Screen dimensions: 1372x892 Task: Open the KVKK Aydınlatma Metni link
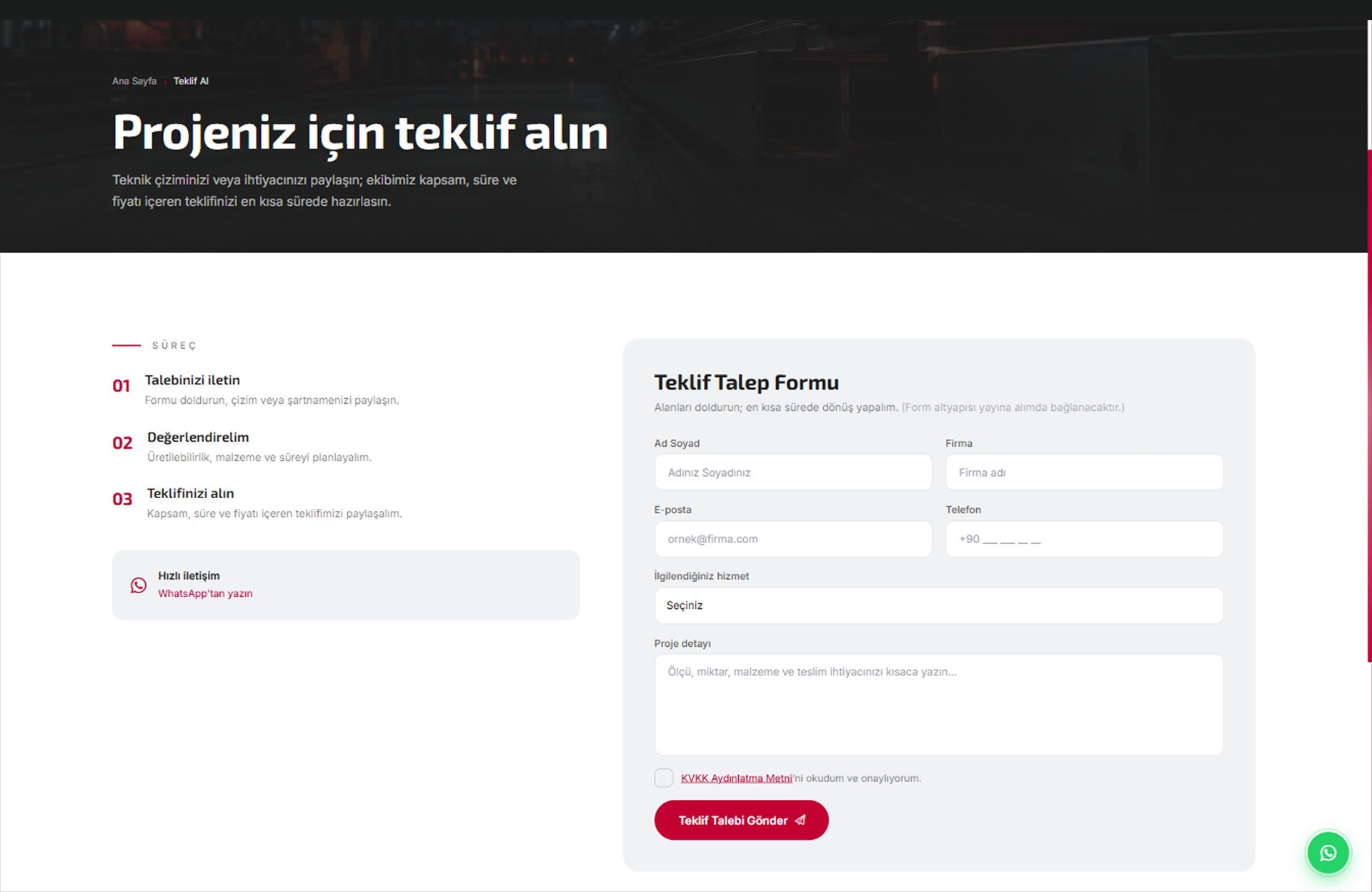point(736,778)
